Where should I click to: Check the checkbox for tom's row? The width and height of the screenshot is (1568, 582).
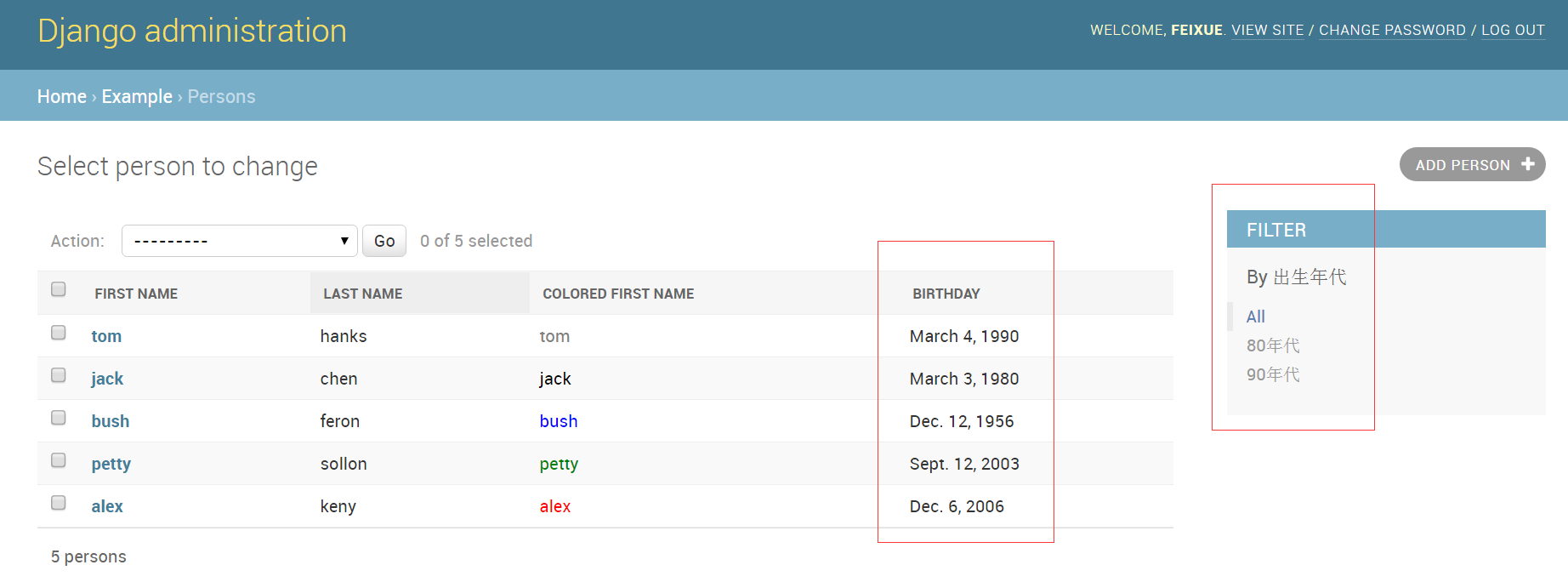pos(59,333)
